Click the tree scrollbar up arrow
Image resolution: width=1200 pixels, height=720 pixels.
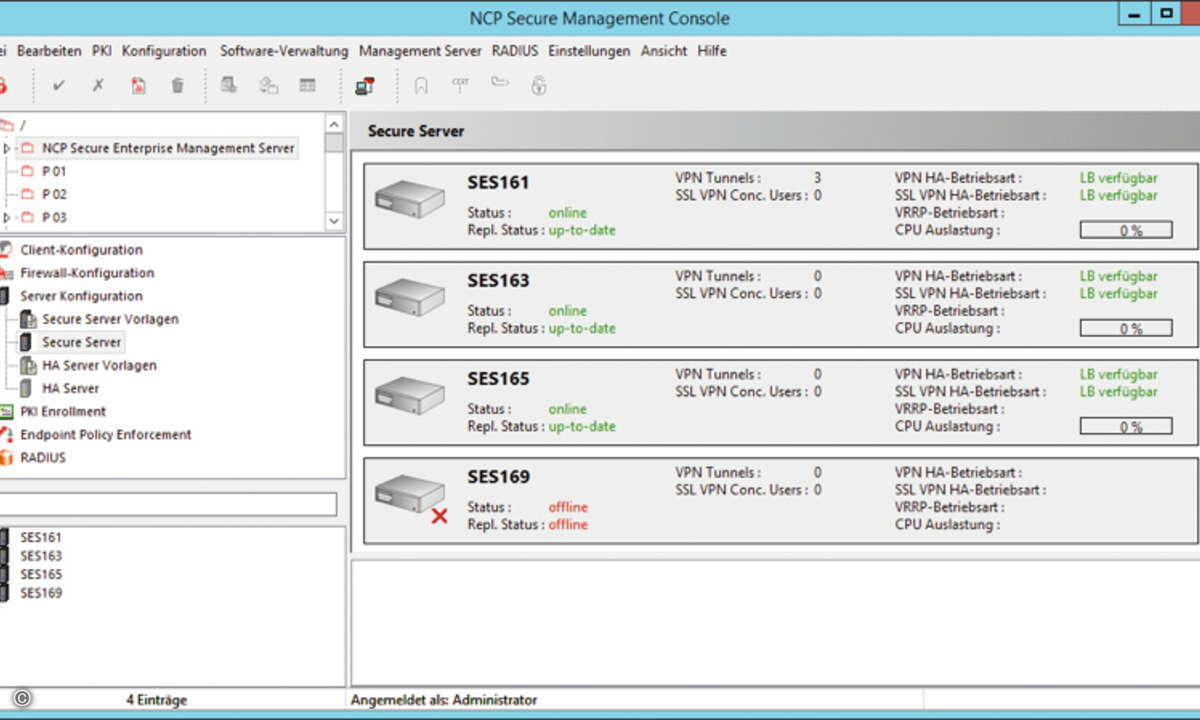click(x=334, y=122)
